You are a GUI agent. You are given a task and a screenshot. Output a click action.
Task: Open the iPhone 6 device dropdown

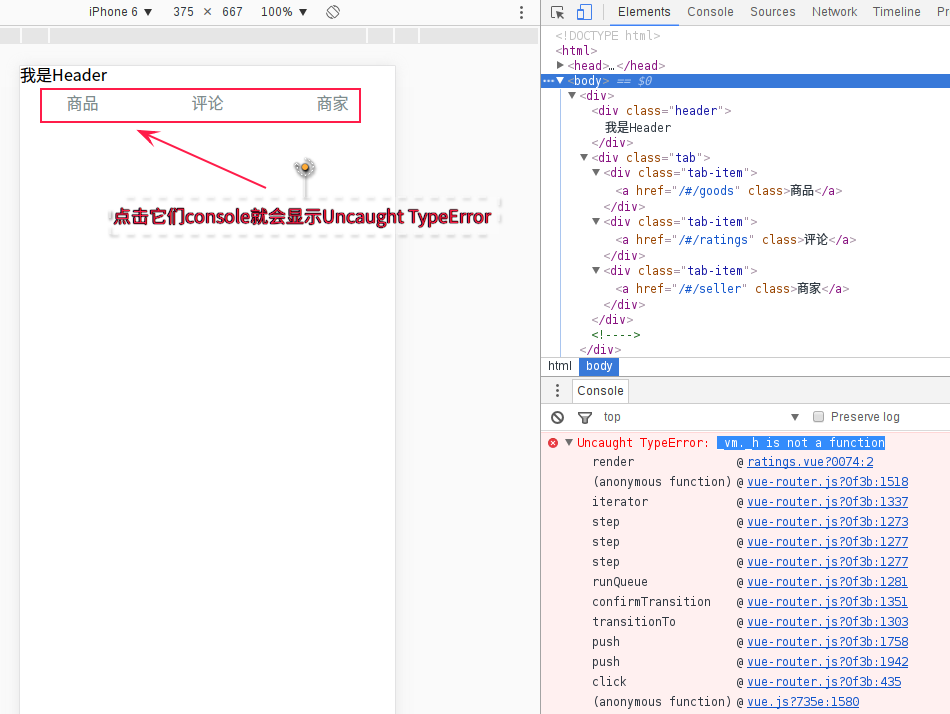tap(120, 12)
